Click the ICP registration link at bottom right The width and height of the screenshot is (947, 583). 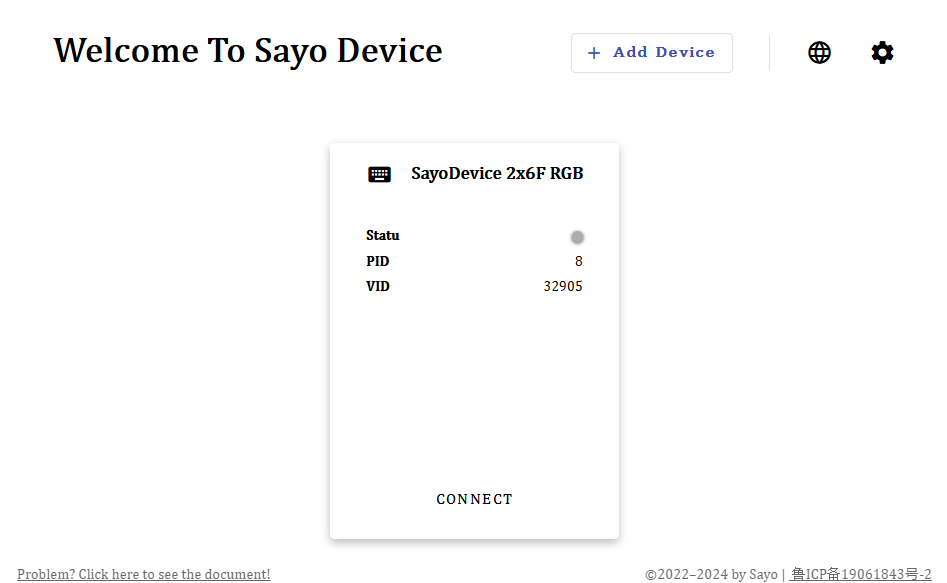863,574
